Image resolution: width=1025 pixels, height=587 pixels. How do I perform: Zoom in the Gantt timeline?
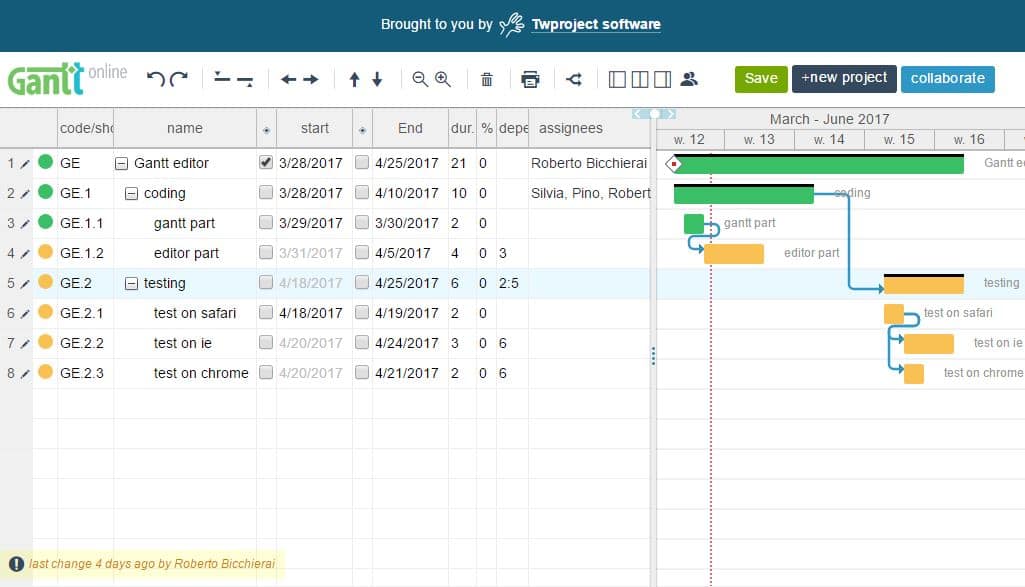443,79
